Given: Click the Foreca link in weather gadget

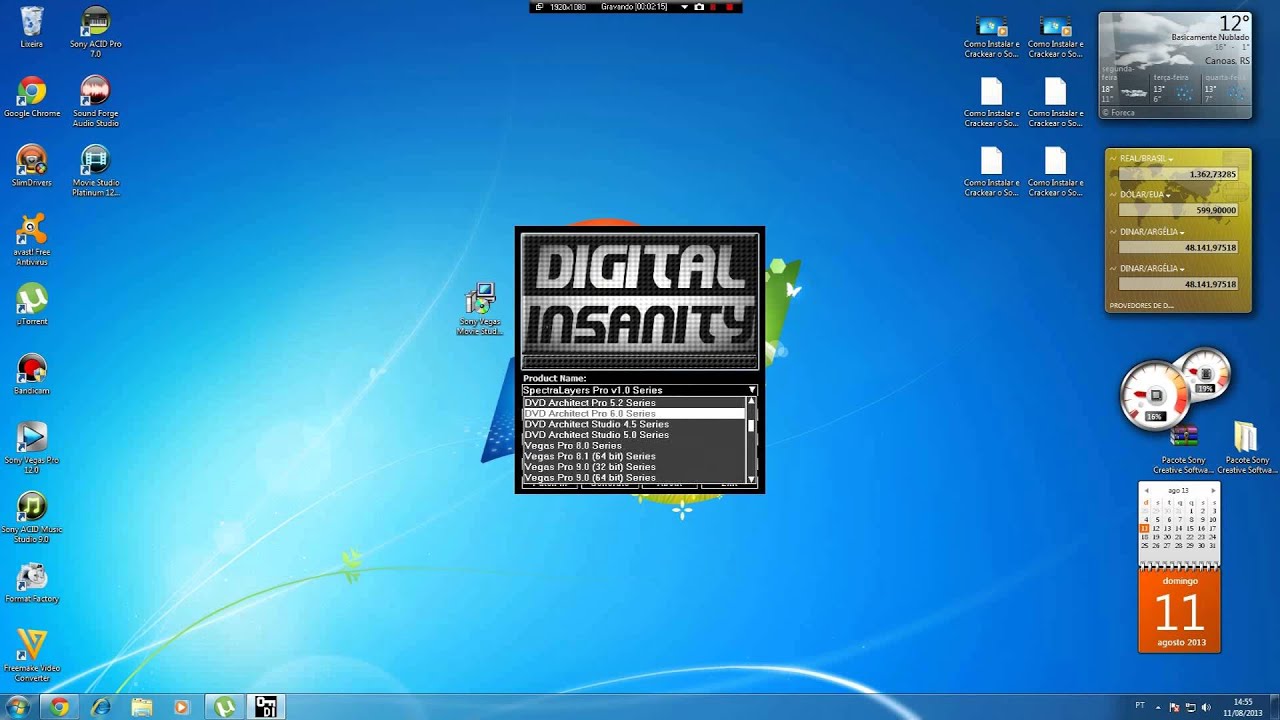Looking at the screenshot, I should [x=1118, y=112].
